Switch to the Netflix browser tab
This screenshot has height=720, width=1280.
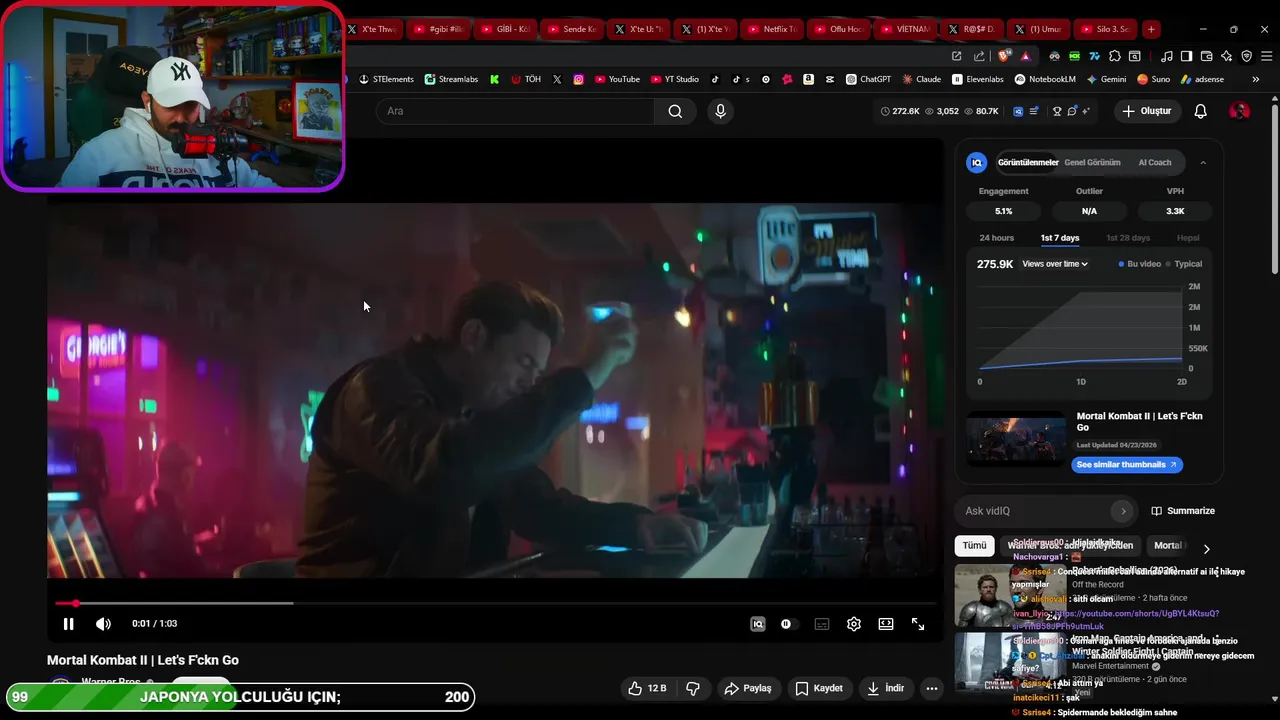click(774, 29)
